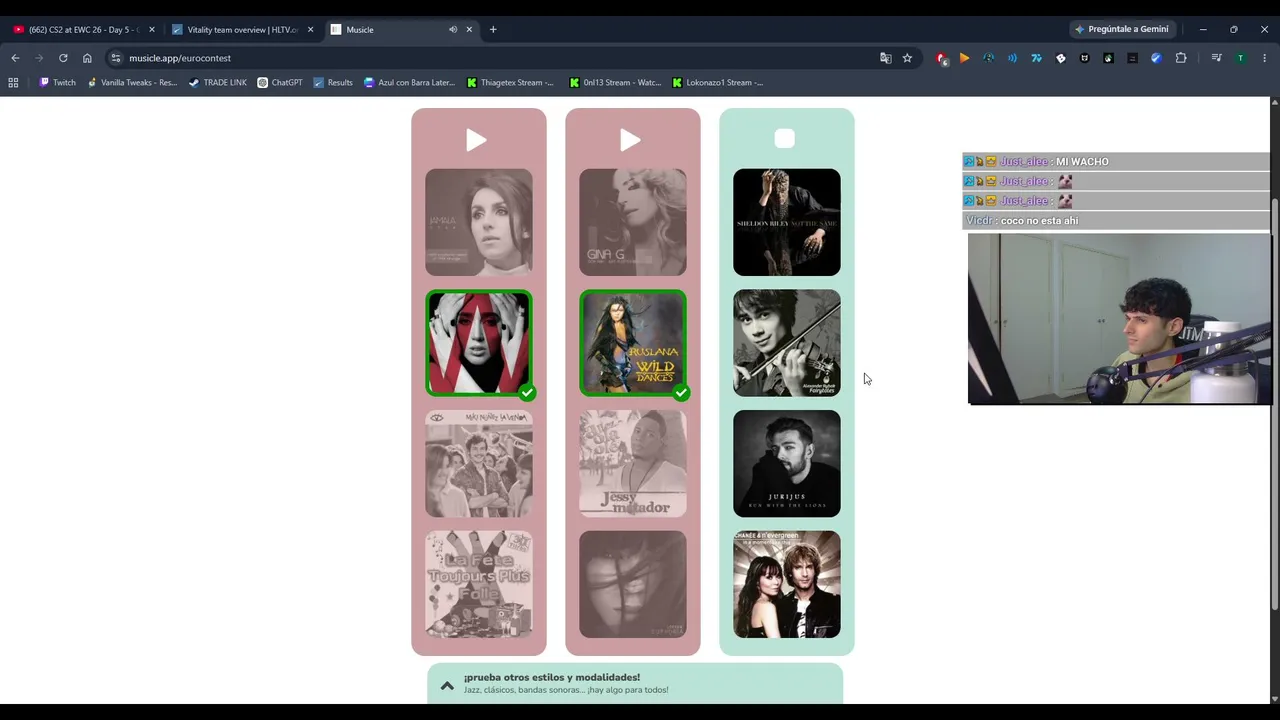The height and width of the screenshot is (720, 1280).
Task: Open the ChatGPT bookmark
Action: tap(280, 83)
